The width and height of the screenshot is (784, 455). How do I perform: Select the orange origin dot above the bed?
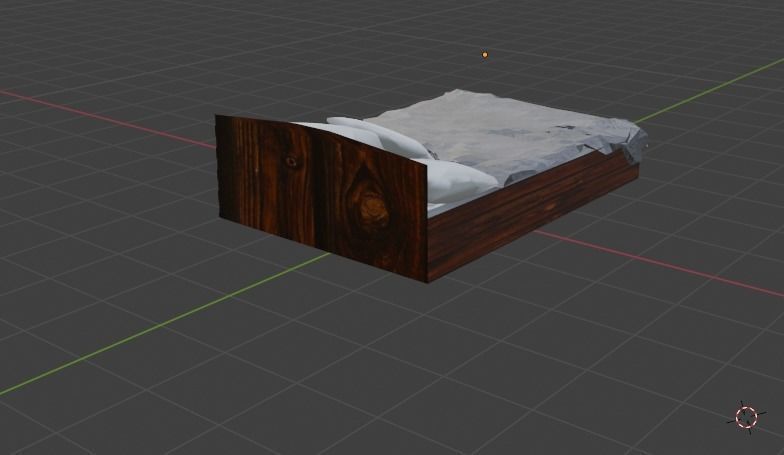(484, 54)
